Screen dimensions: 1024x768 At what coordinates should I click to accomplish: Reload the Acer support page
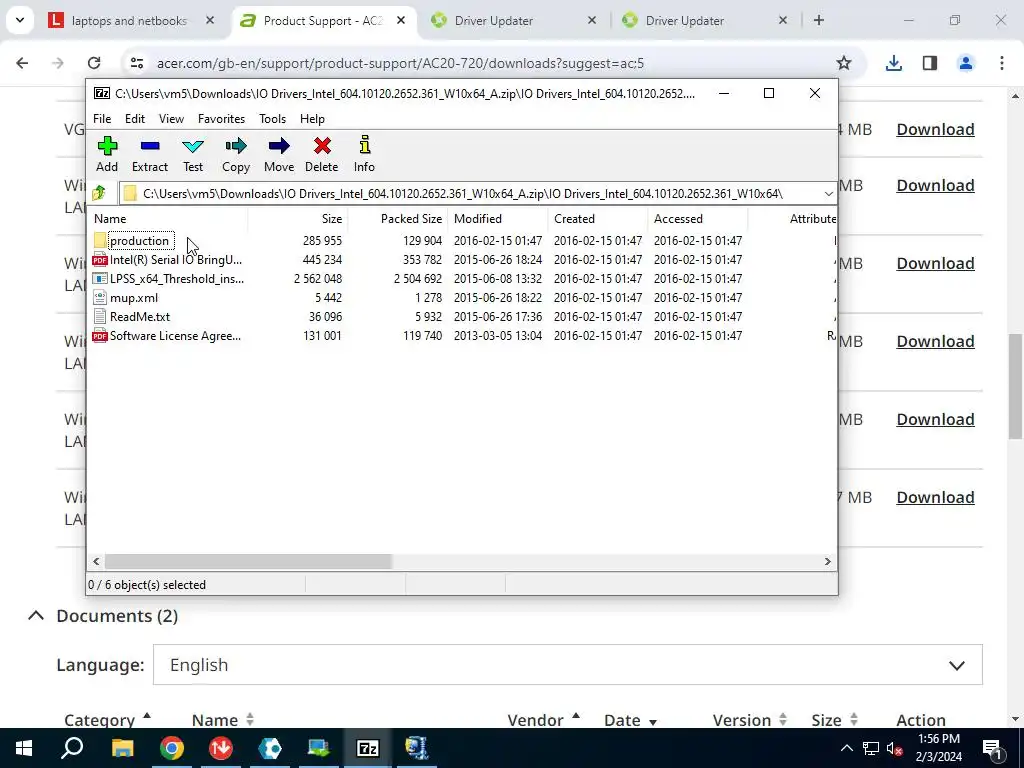pos(94,63)
